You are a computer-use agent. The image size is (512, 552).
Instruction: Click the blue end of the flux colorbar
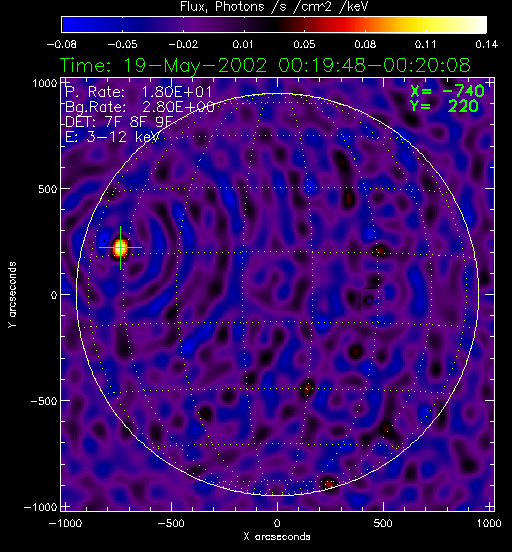(72, 25)
